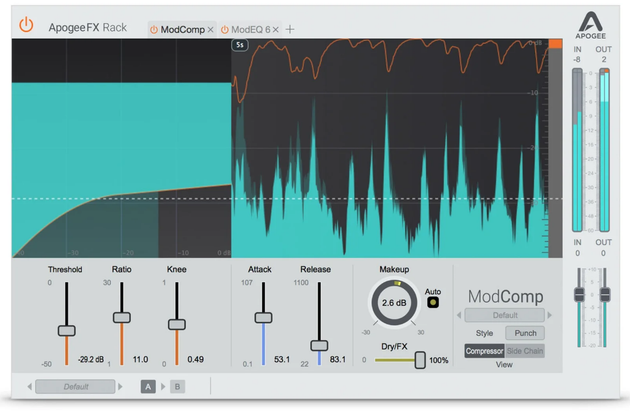
Task: Click the Attack value 53.1
Action: (282, 359)
